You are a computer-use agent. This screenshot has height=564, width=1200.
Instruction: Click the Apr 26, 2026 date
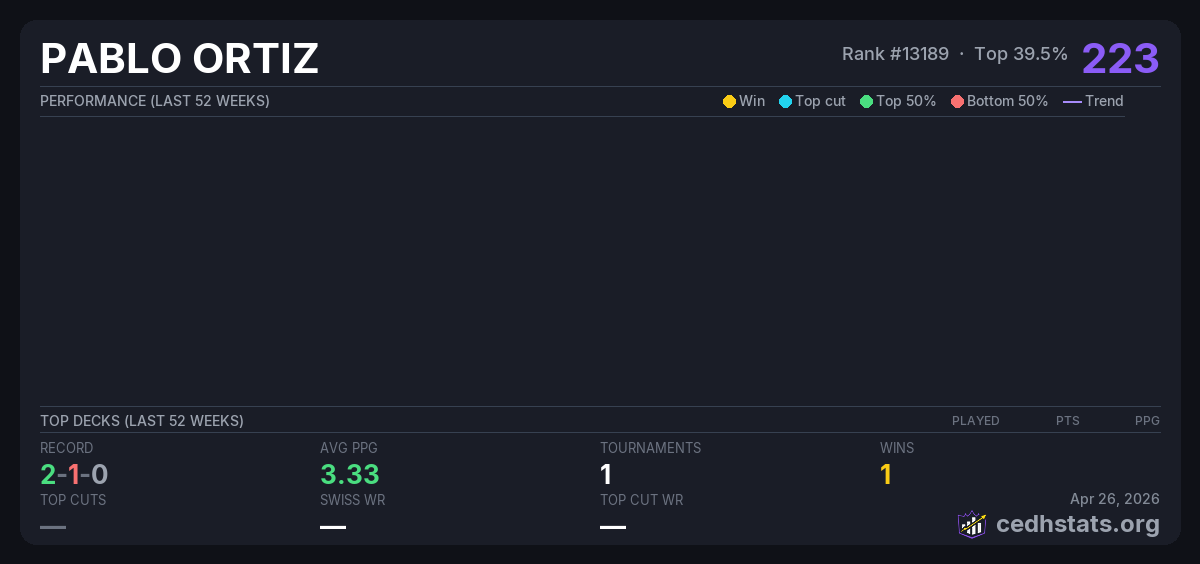(x=1114, y=499)
